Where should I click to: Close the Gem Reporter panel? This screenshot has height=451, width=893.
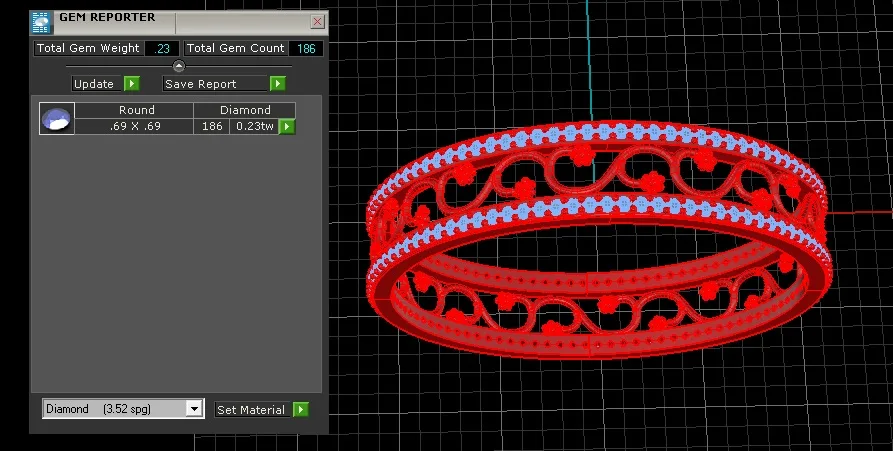pos(317,22)
